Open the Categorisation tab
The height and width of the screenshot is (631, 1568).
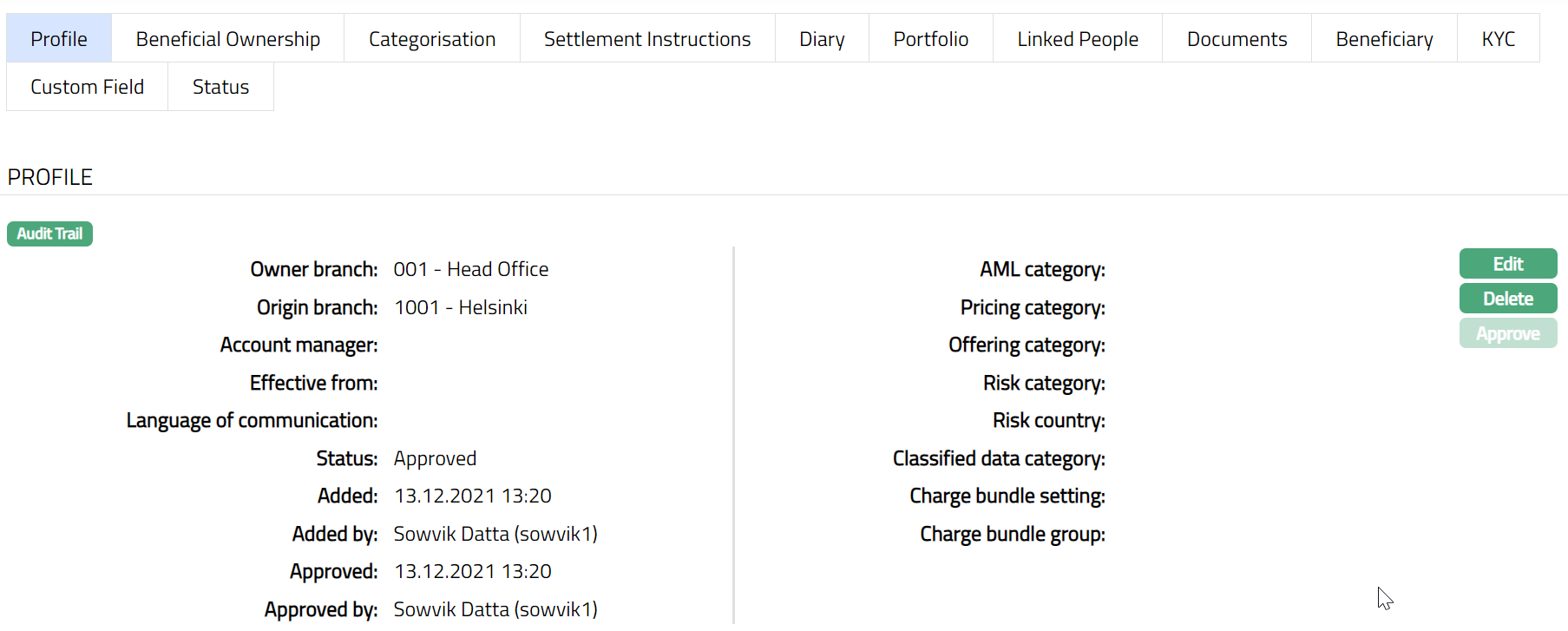click(431, 39)
